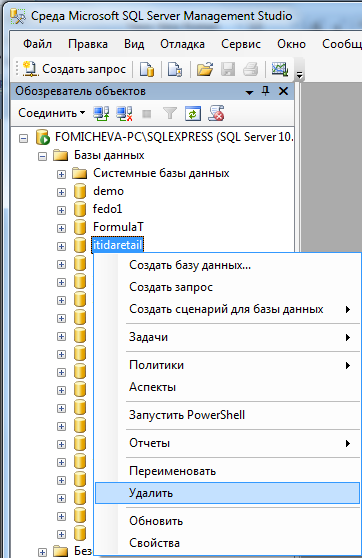Click the SSMS title bar application icon
Screen dimensions: 362x558
18,16
